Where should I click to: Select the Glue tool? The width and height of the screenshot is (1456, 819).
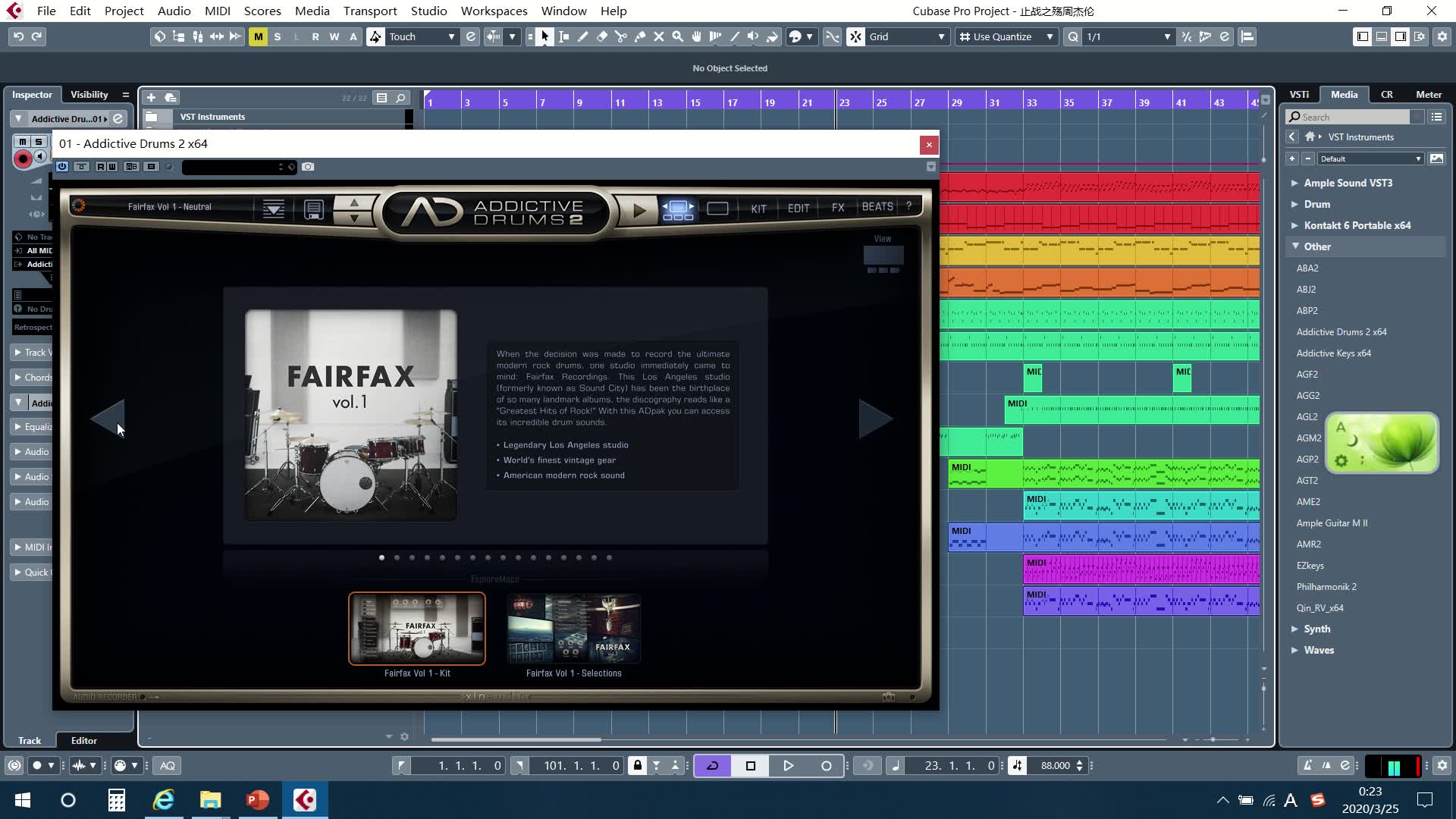coord(640,36)
